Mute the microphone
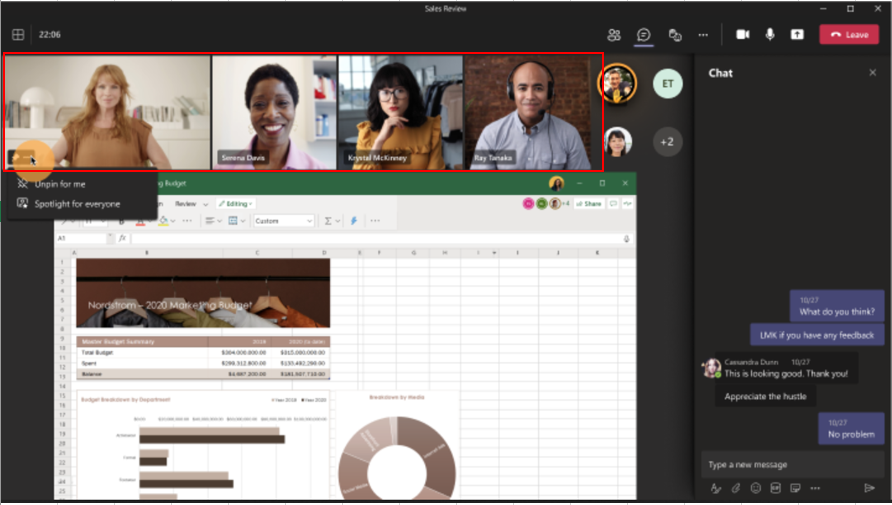This screenshot has width=892, height=505. click(x=770, y=35)
